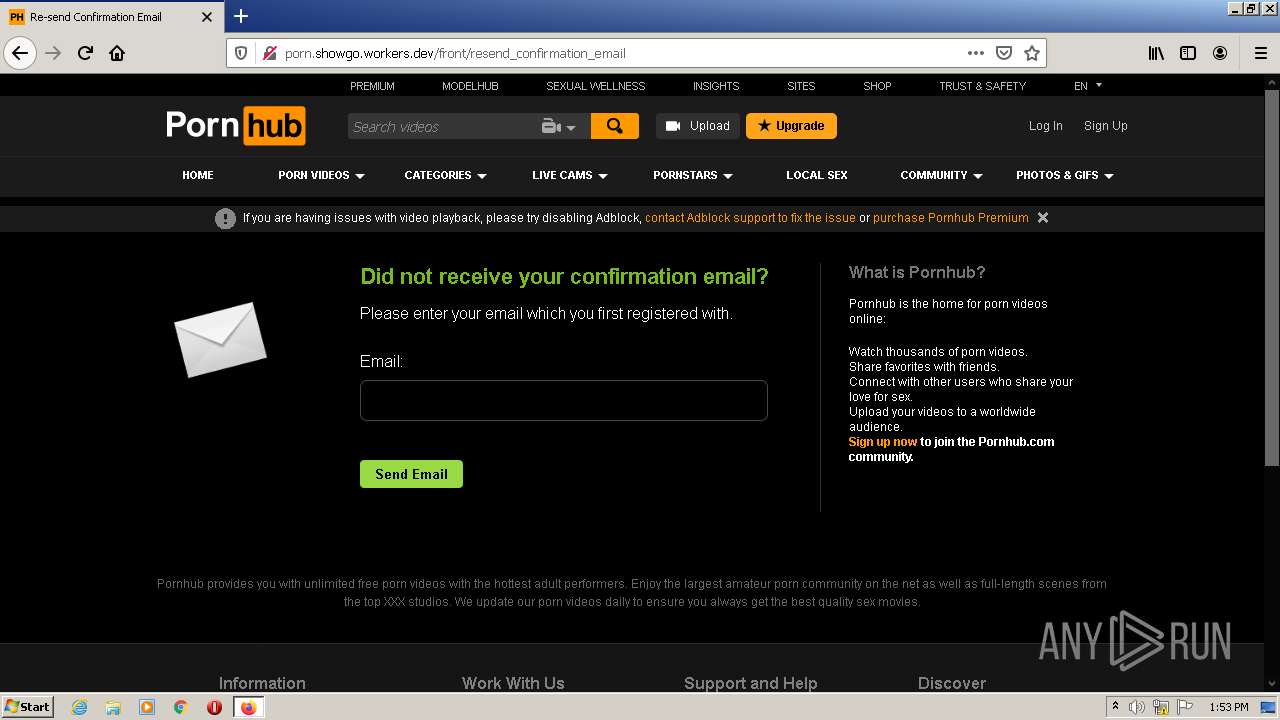Open TRUST & SAFETY top link
Viewport: 1280px width, 720px height.
coord(982,86)
